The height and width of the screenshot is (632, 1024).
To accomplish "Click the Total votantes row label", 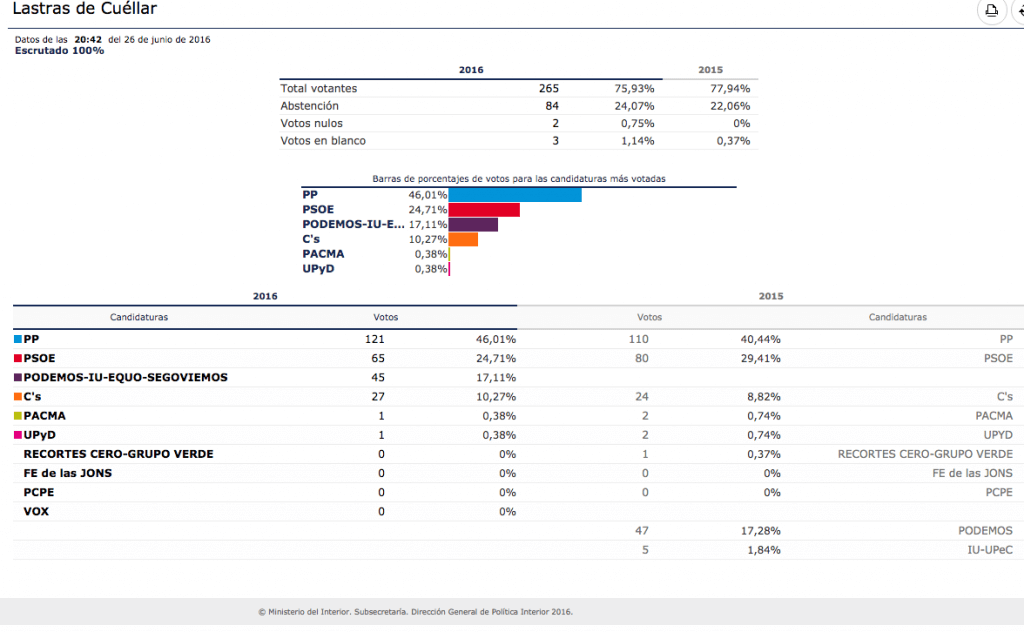I will point(318,88).
